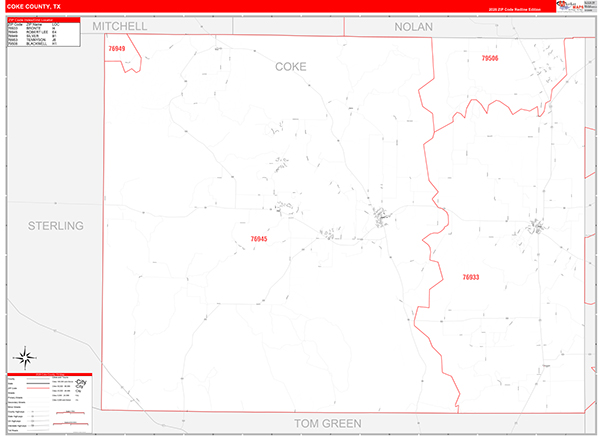Screen dimensions: 600x436
Task: Click the COKE county name label
Action: click(291, 67)
